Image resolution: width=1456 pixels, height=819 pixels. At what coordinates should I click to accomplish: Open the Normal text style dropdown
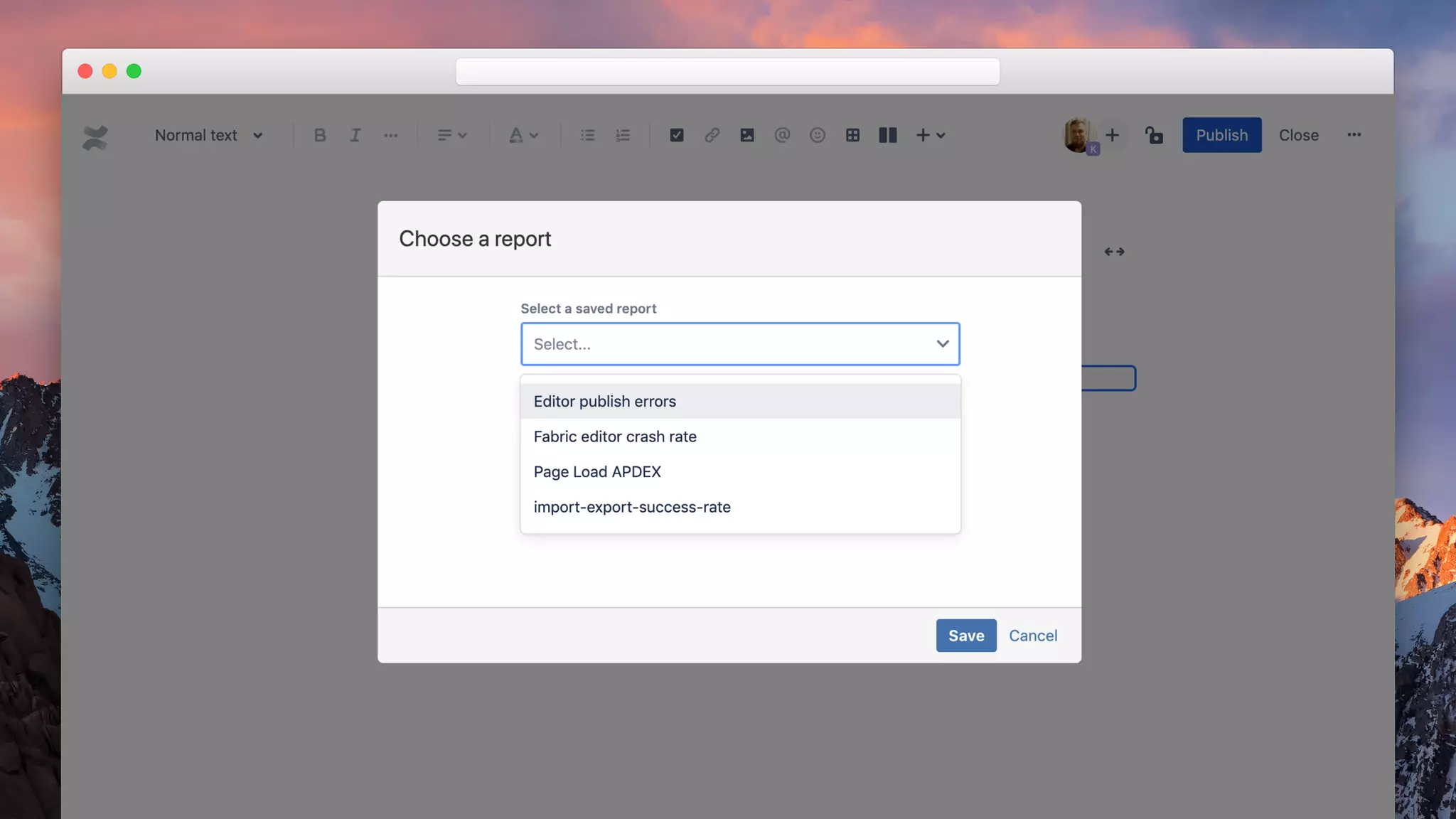coord(208,135)
